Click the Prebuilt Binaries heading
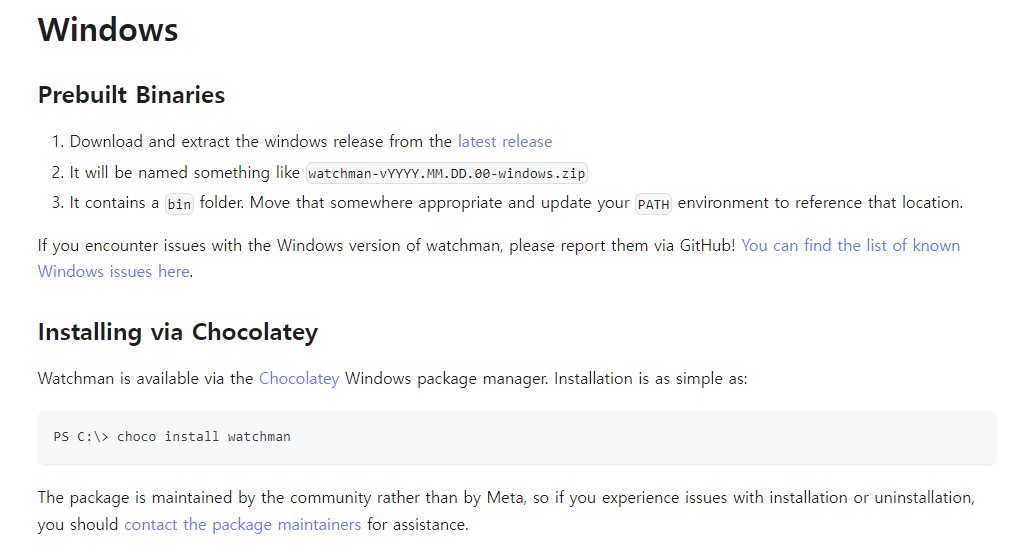The width and height of the screenshot is (1017, 560). (132, 95)
